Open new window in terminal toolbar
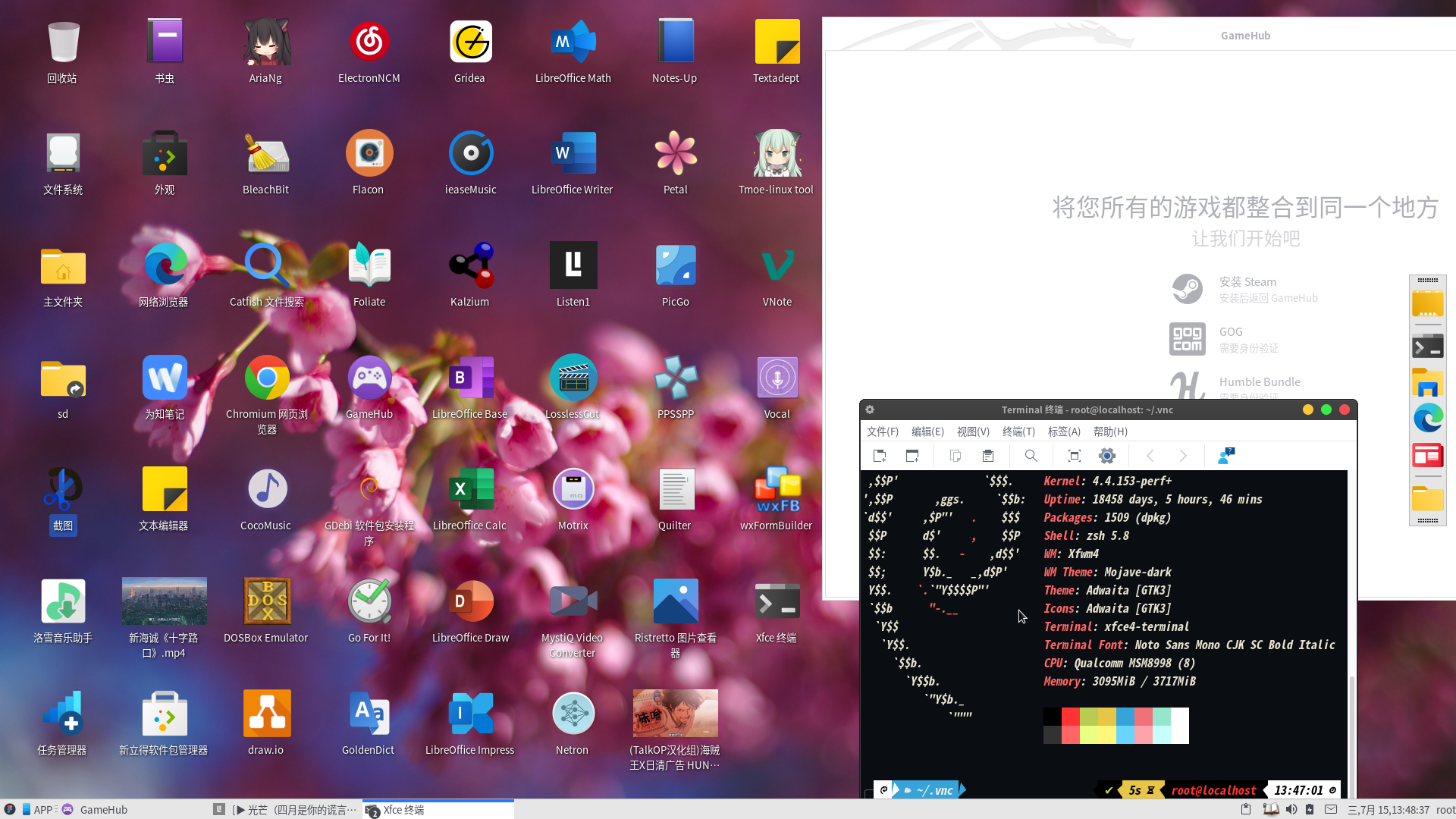Image resolution: width=1456 pixels, height=819 pixels. pos(912,456)
